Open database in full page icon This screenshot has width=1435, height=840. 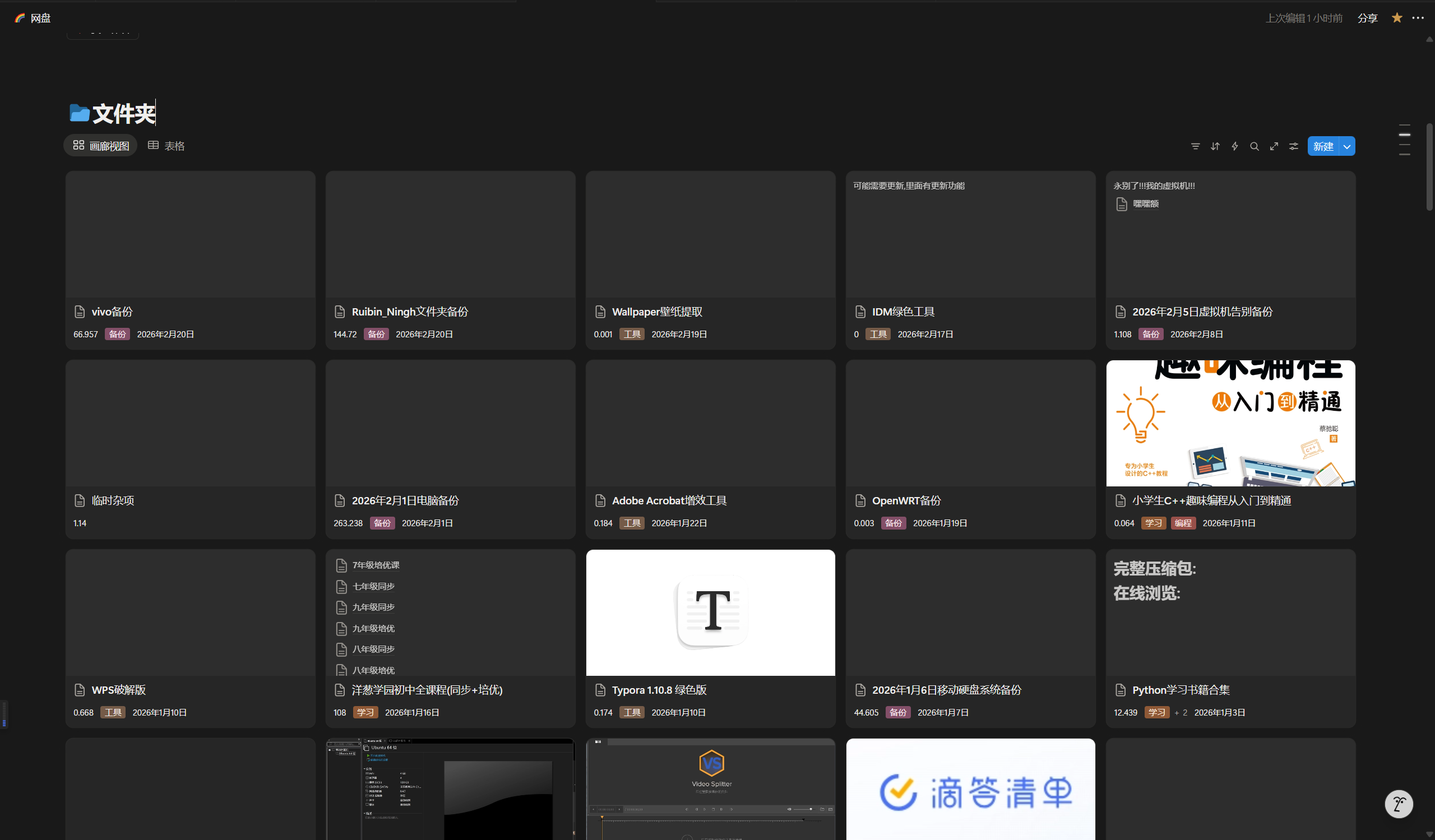click(1274, 146)
